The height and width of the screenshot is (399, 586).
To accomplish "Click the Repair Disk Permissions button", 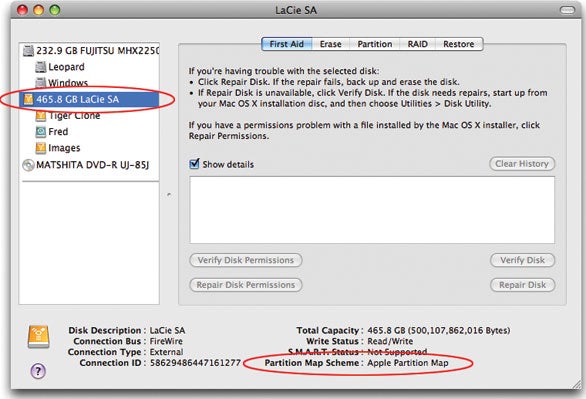I will (x=246, y=285).
